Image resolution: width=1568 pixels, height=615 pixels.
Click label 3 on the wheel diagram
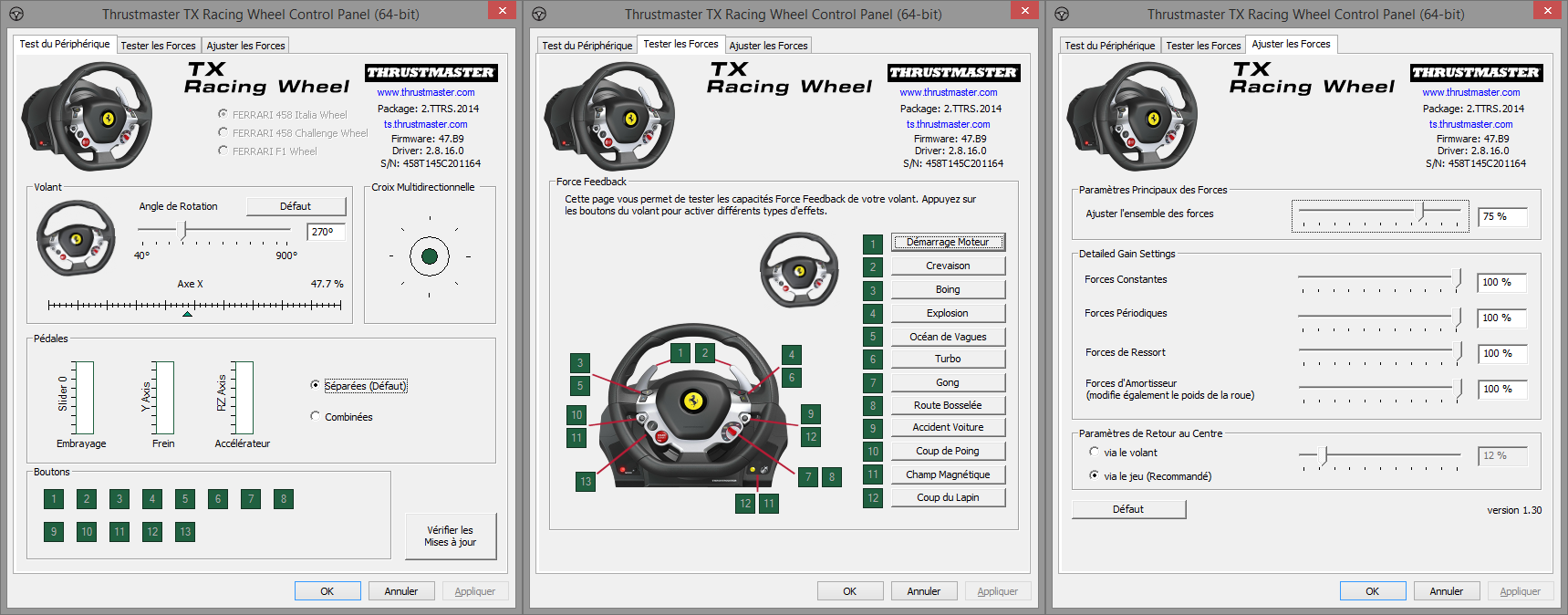pos(580,362)
